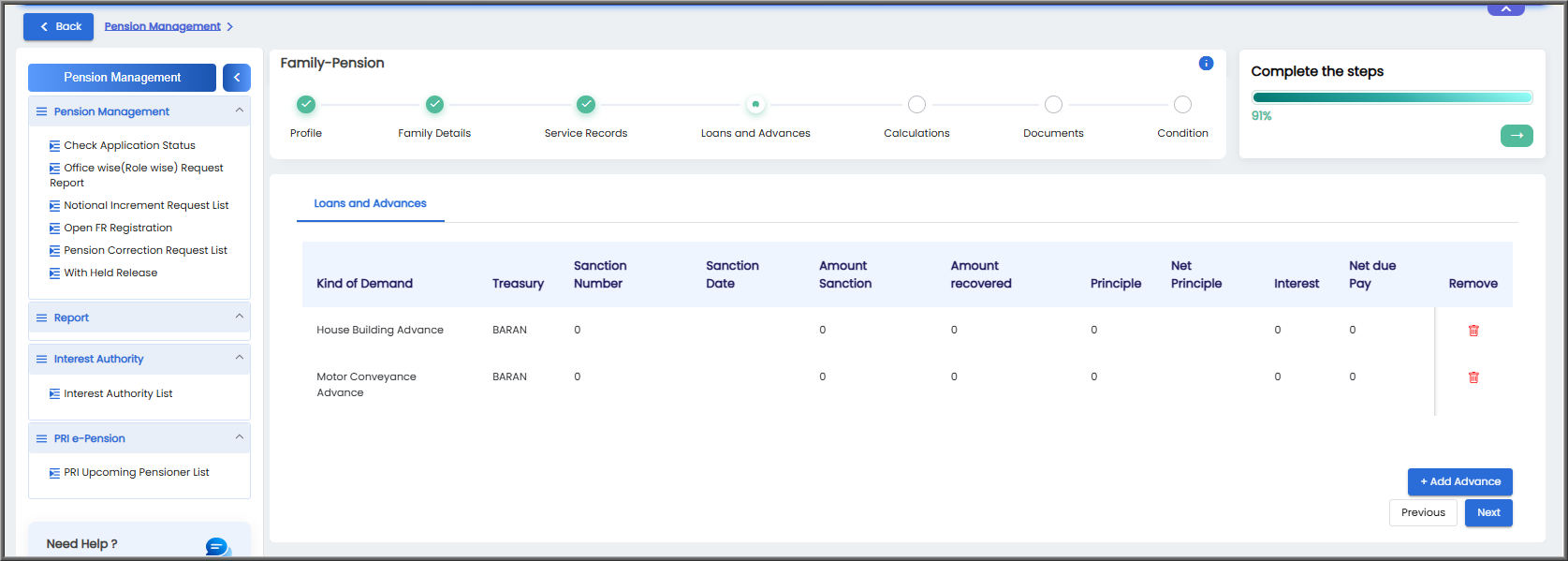
Task: Click House Building Advance cell
Action: (x=380, y=330)
